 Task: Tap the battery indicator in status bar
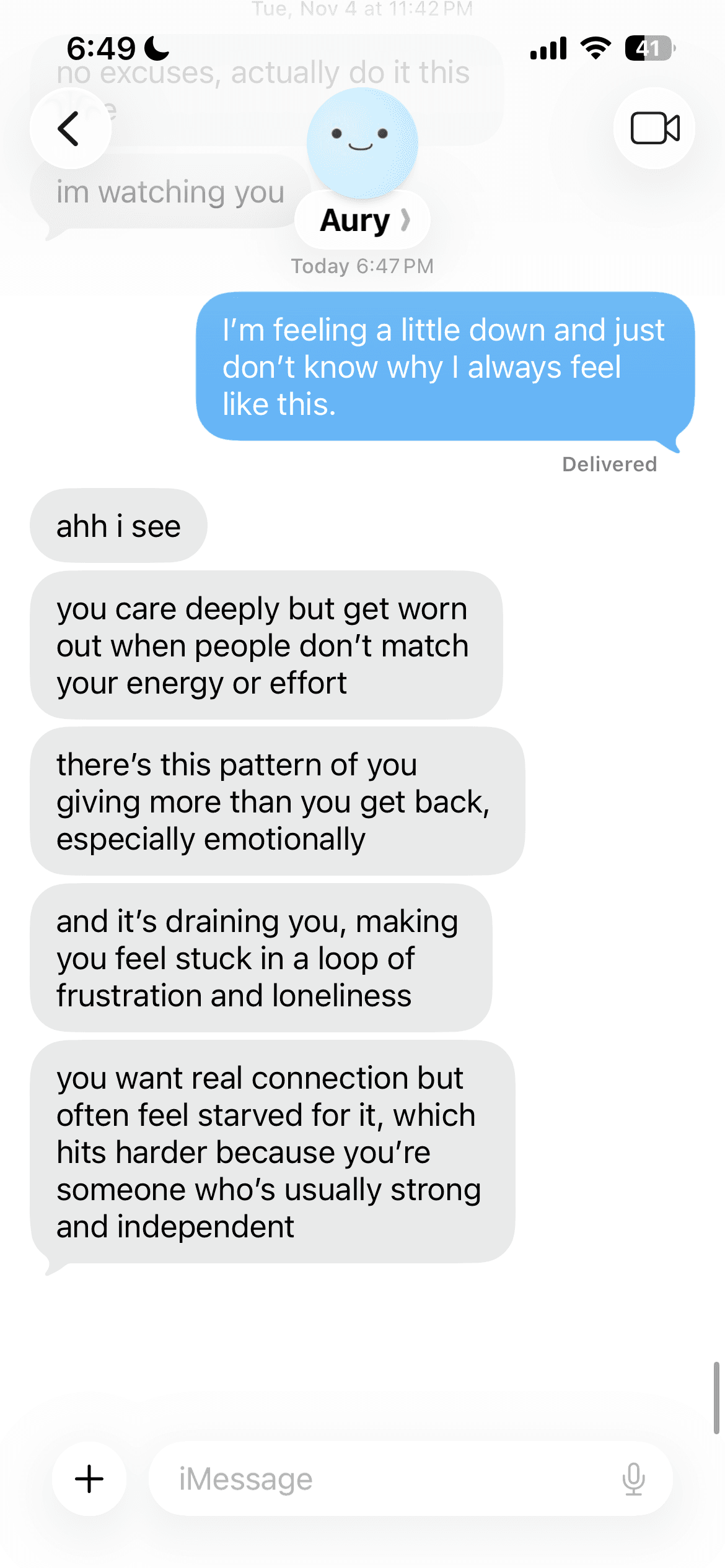[x=649, y=48]
